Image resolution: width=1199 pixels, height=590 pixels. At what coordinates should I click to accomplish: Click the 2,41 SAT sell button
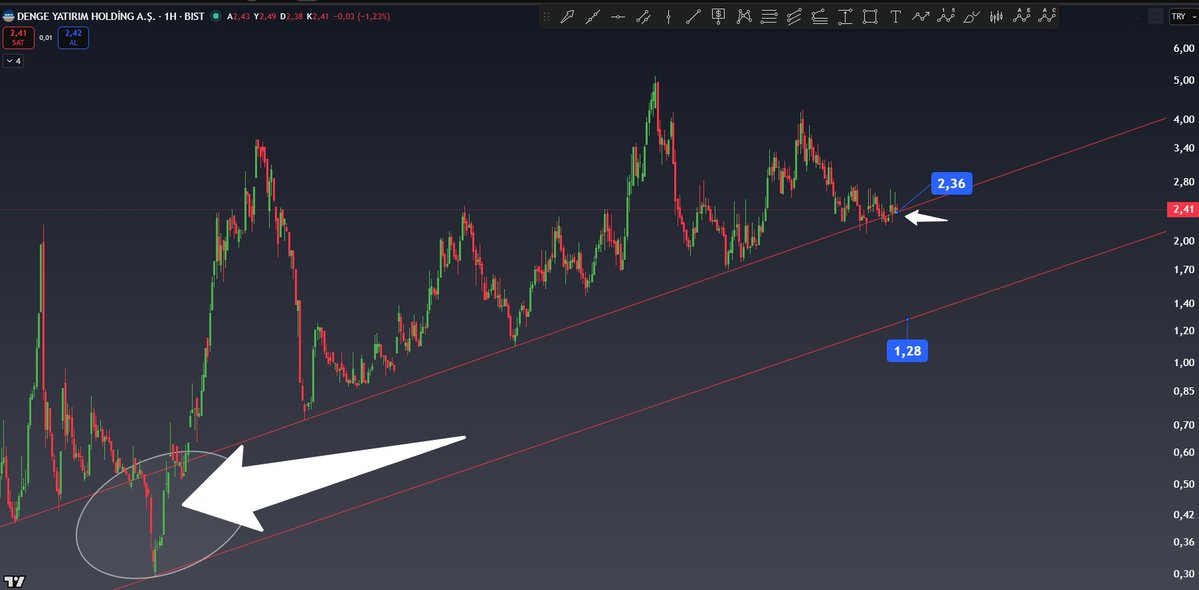pyautogui.click(x=18, y=37)
